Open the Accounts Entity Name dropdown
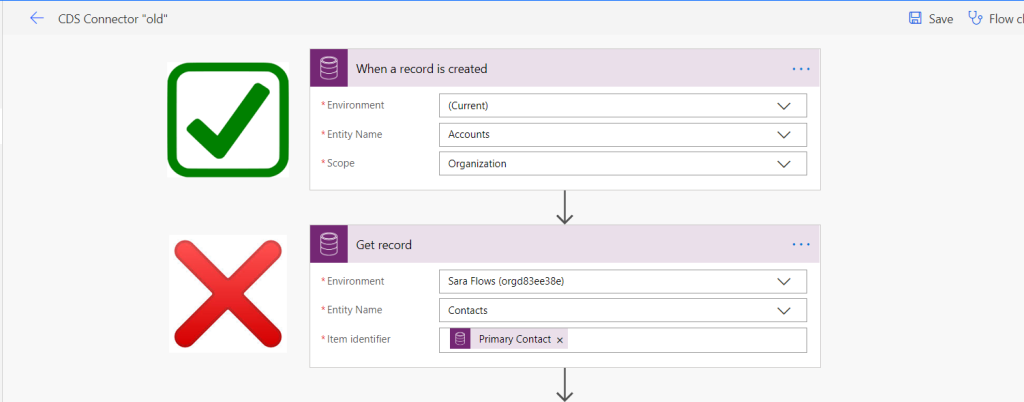 783,134
